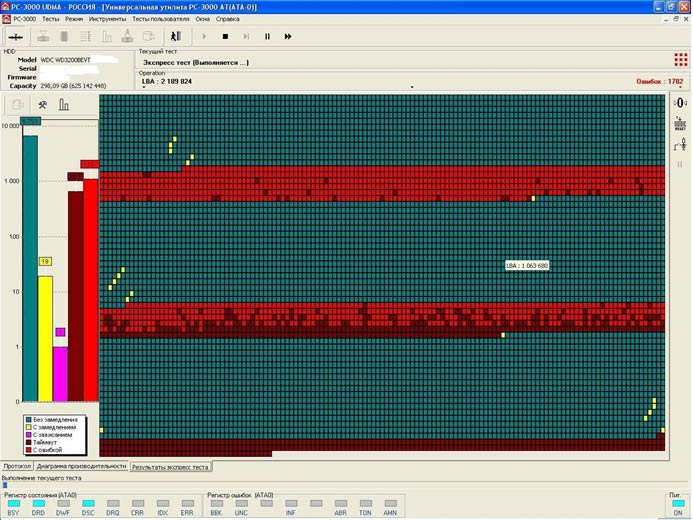Open the Режим menu
The width and height of the screenshot is (693, 520).
point(74,19)
